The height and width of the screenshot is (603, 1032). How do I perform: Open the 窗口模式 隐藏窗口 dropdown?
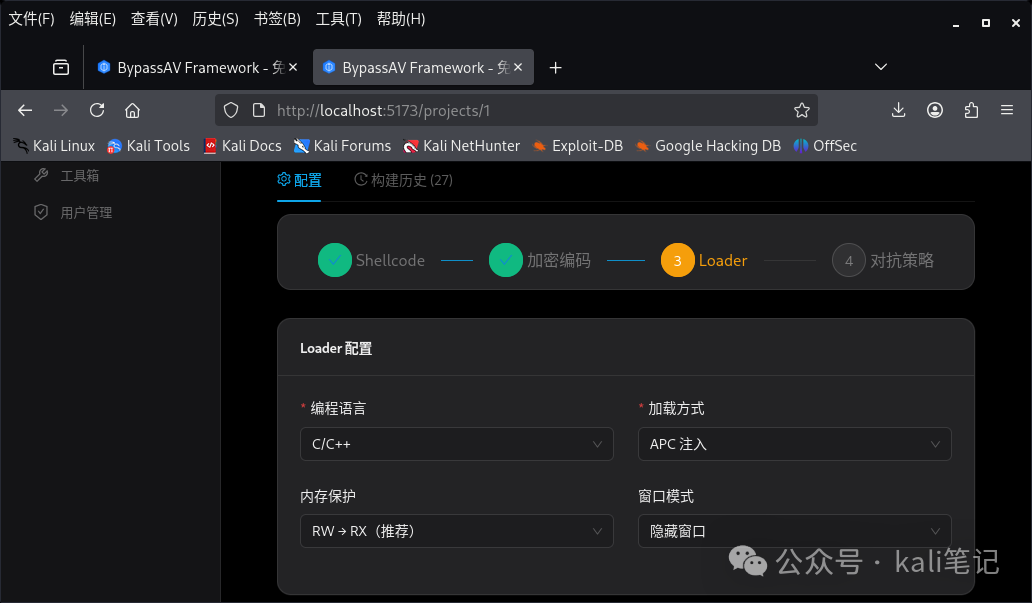(x=794, y=531)
